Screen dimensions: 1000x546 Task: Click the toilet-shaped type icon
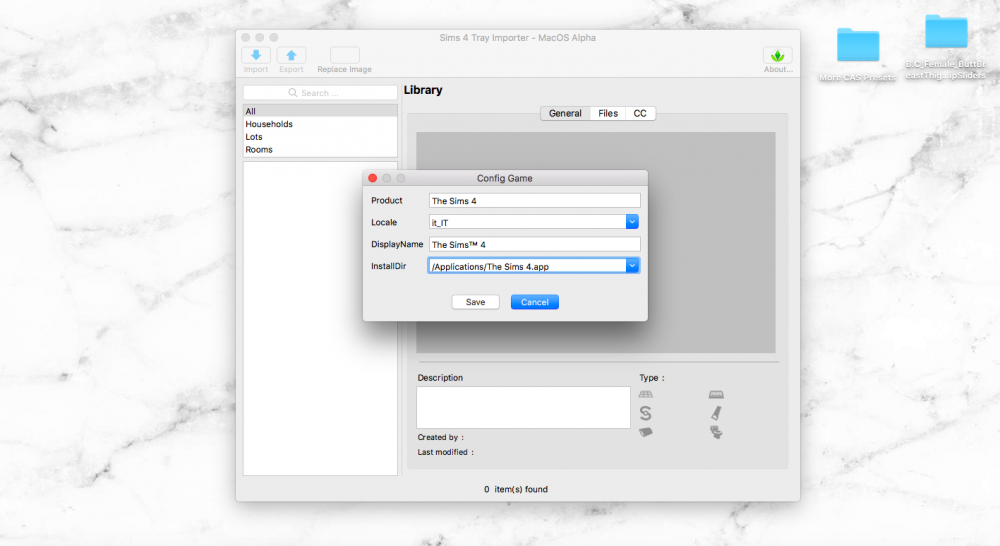pyautogui.click(x=716, y=432)
